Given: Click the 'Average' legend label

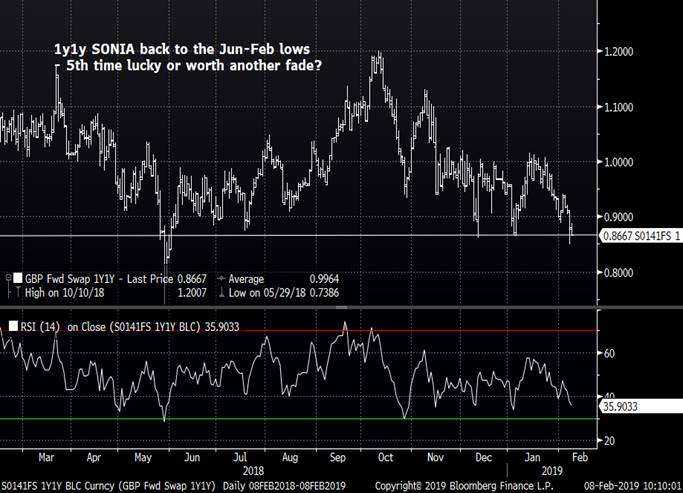Looking at the screenshot, I should [246, 279].
